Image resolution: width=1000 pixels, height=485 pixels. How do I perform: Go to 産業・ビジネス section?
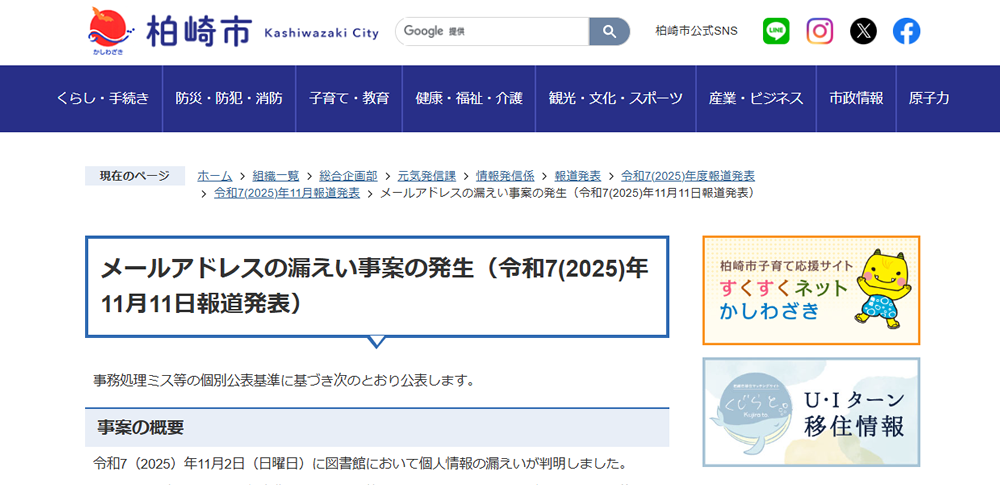(756, 98)
